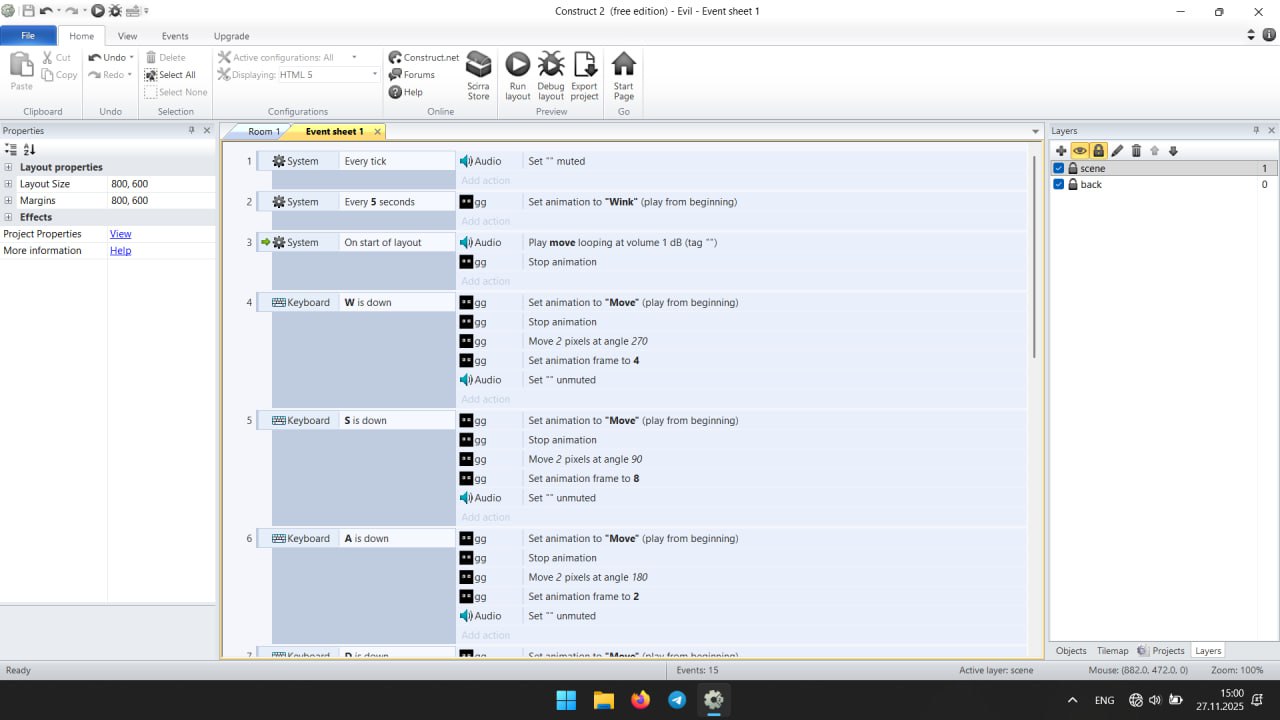The width and height of the screenshot is (1280, 720).
Task: Click the Help link for More information
Action: click(120, 251)
